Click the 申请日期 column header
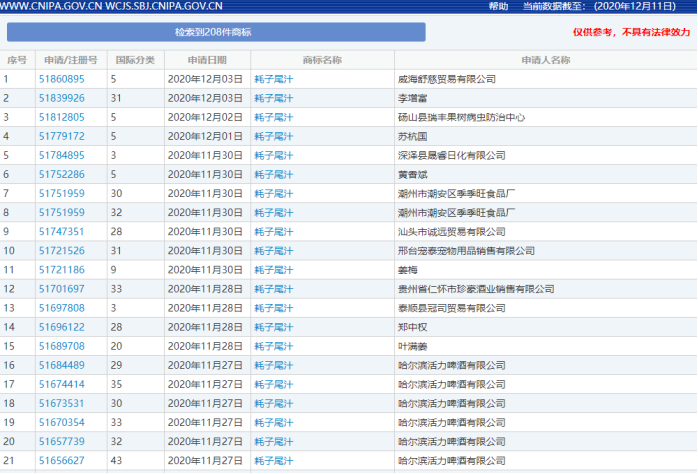The width and height of the screenshot is (698, 474). (x=204, y=60)
